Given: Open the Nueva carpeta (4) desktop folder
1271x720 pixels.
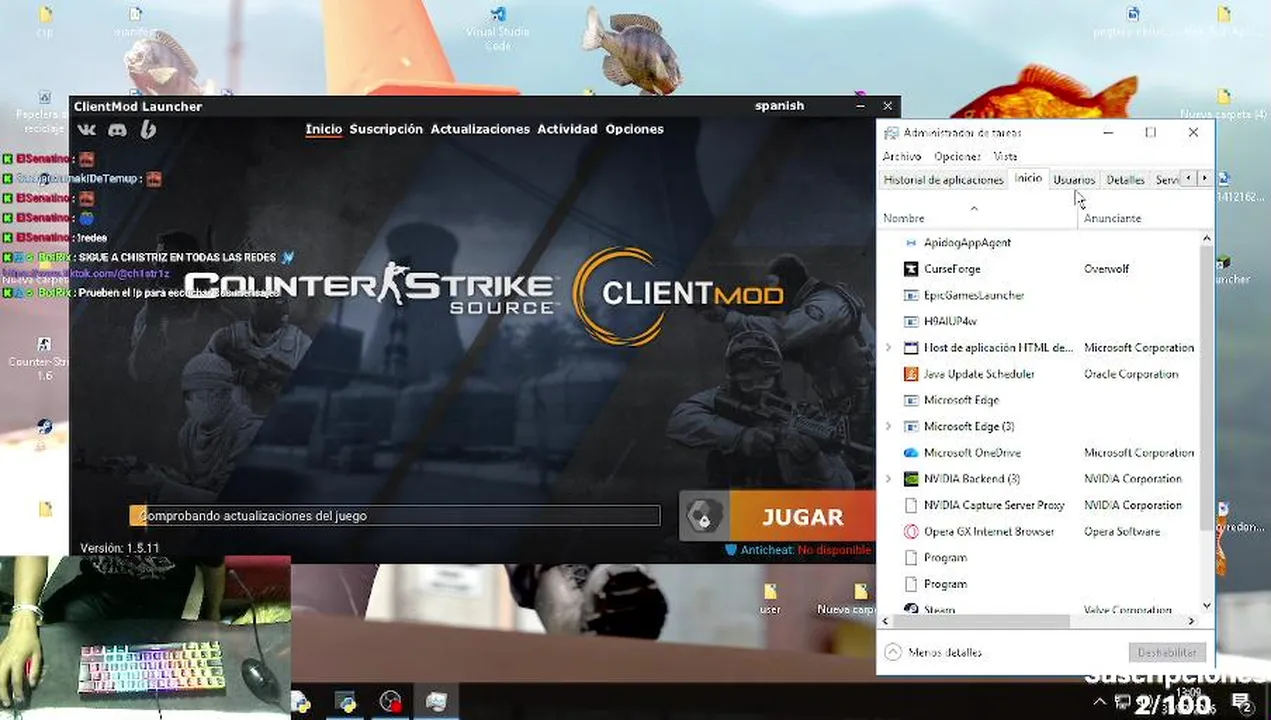Looking at the screenshot, I should coord(1223,105).
